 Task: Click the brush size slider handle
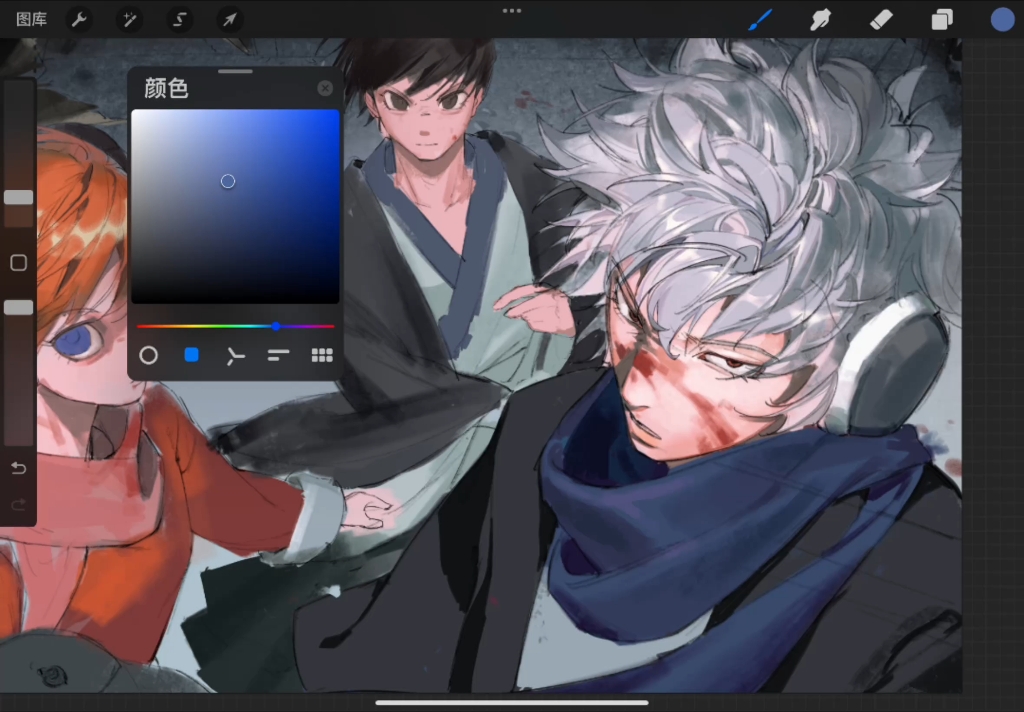[x=18, y=197]
